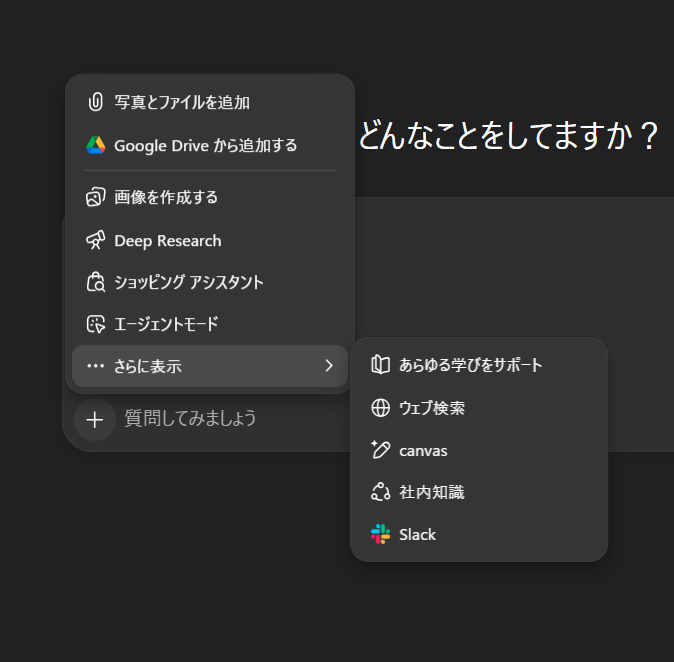Viewport: 674px width, 662px height.
Task: Click the globe icon for ウェブ検索
Action: (x=380, y=408)
